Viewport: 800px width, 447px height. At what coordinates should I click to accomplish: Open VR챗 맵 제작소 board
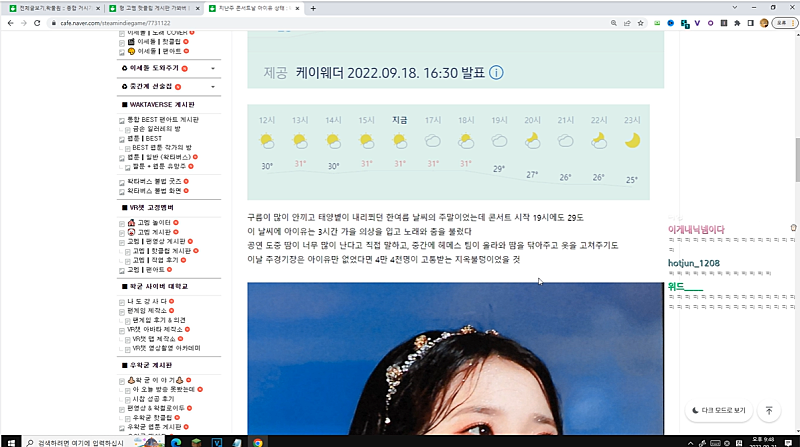[154, 339]
